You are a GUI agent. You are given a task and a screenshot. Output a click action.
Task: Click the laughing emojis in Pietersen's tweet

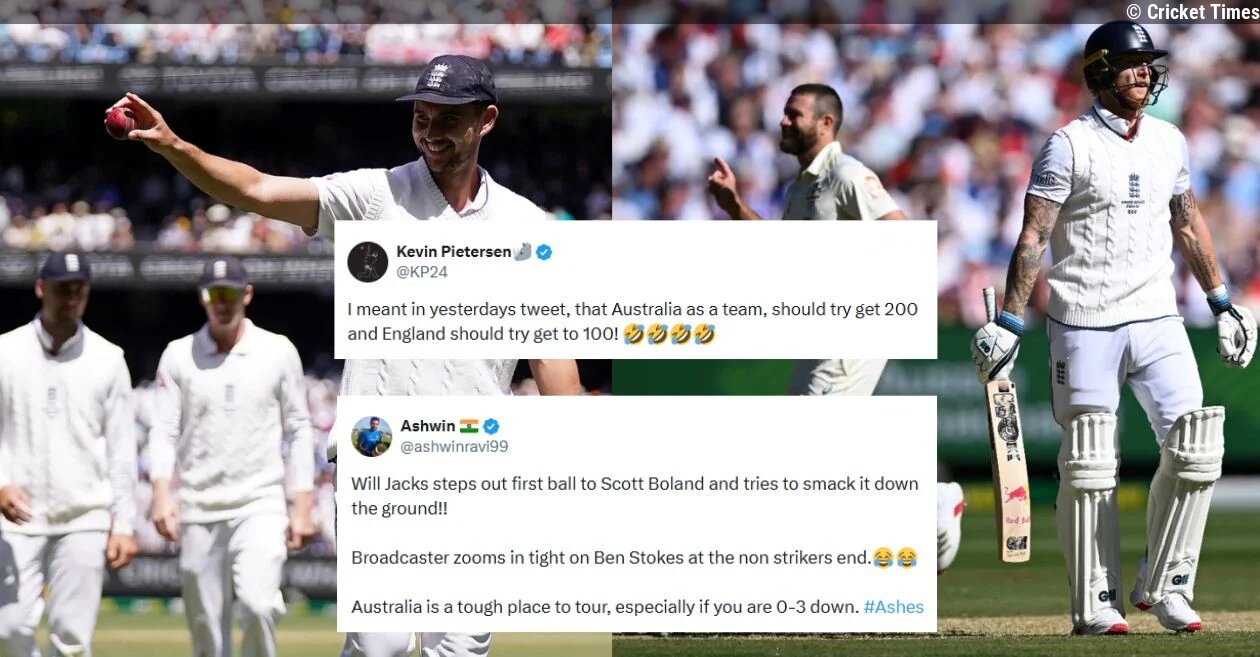tap(669, 334)
